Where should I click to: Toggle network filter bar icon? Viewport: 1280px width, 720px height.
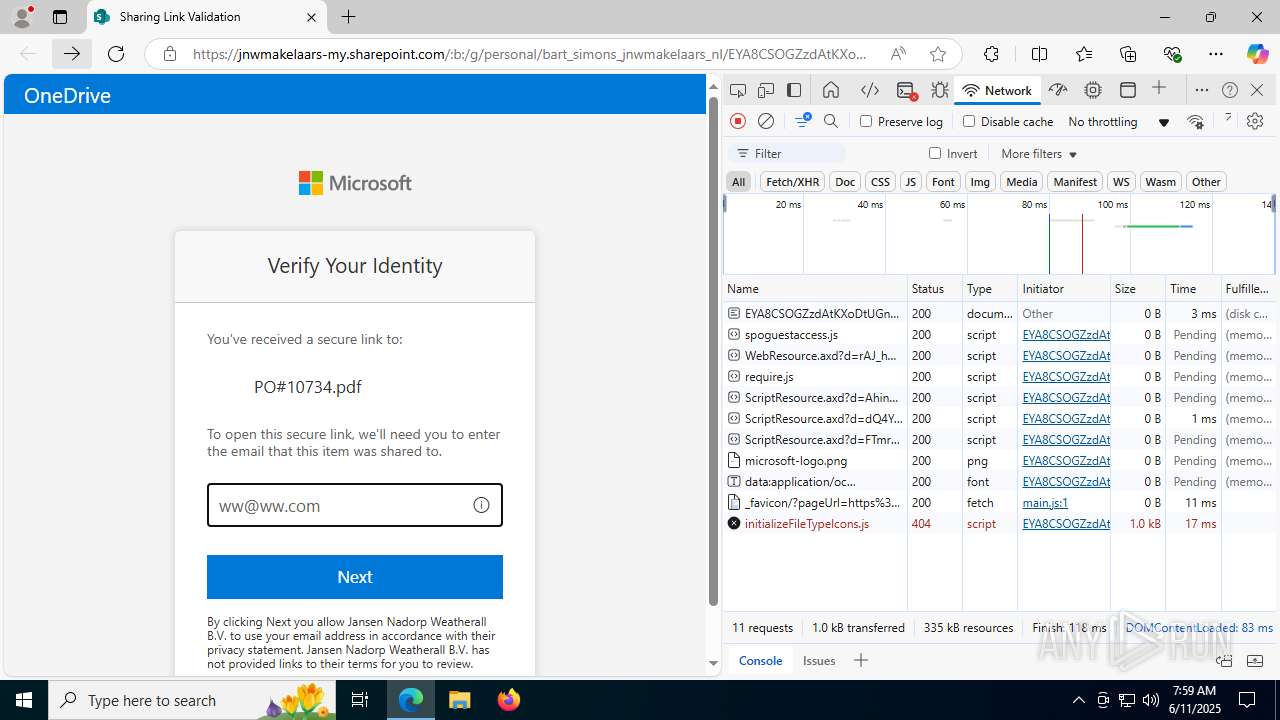click(x=802, y=121)
